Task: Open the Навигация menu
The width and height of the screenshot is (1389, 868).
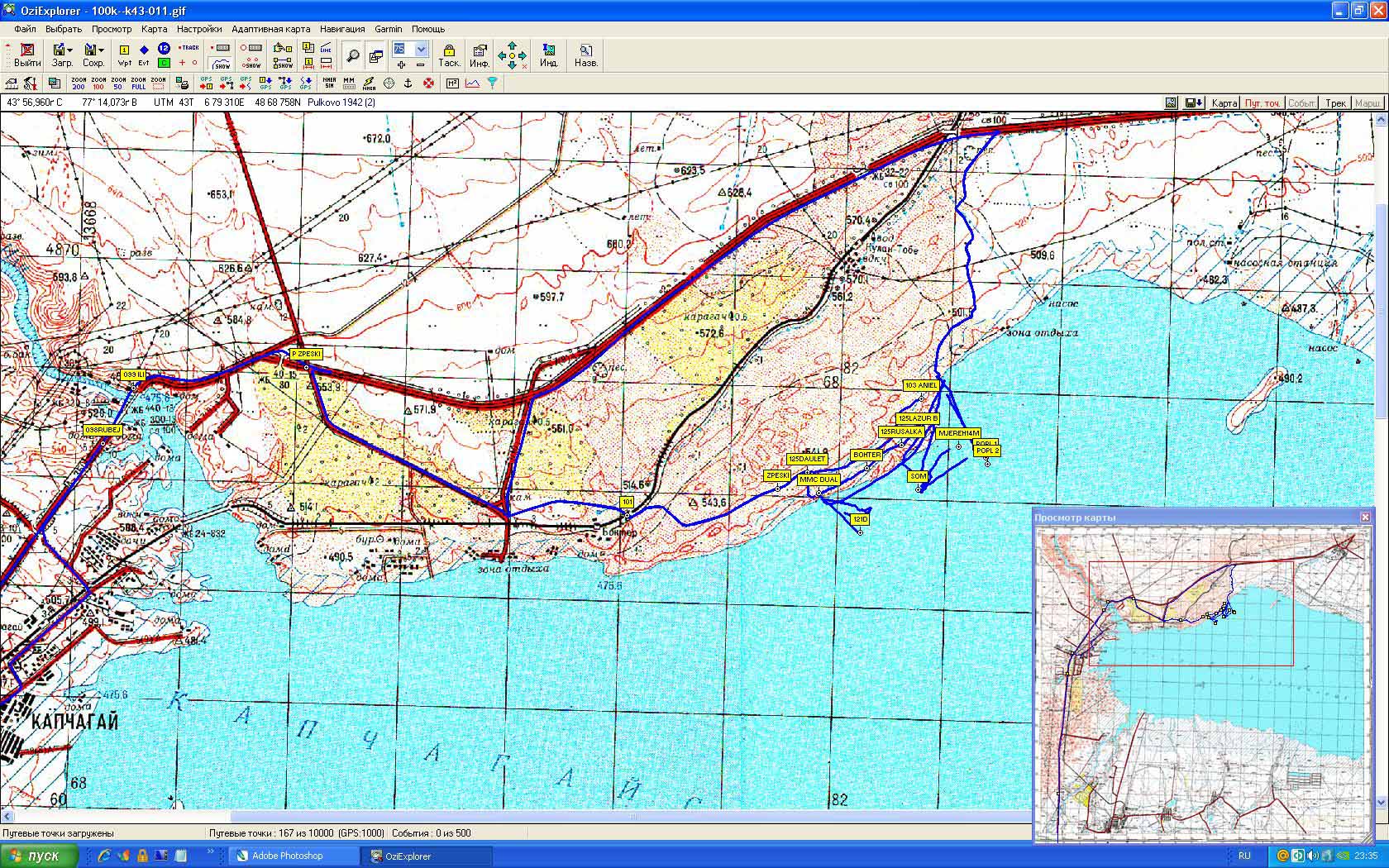Action: pos(342,29)
